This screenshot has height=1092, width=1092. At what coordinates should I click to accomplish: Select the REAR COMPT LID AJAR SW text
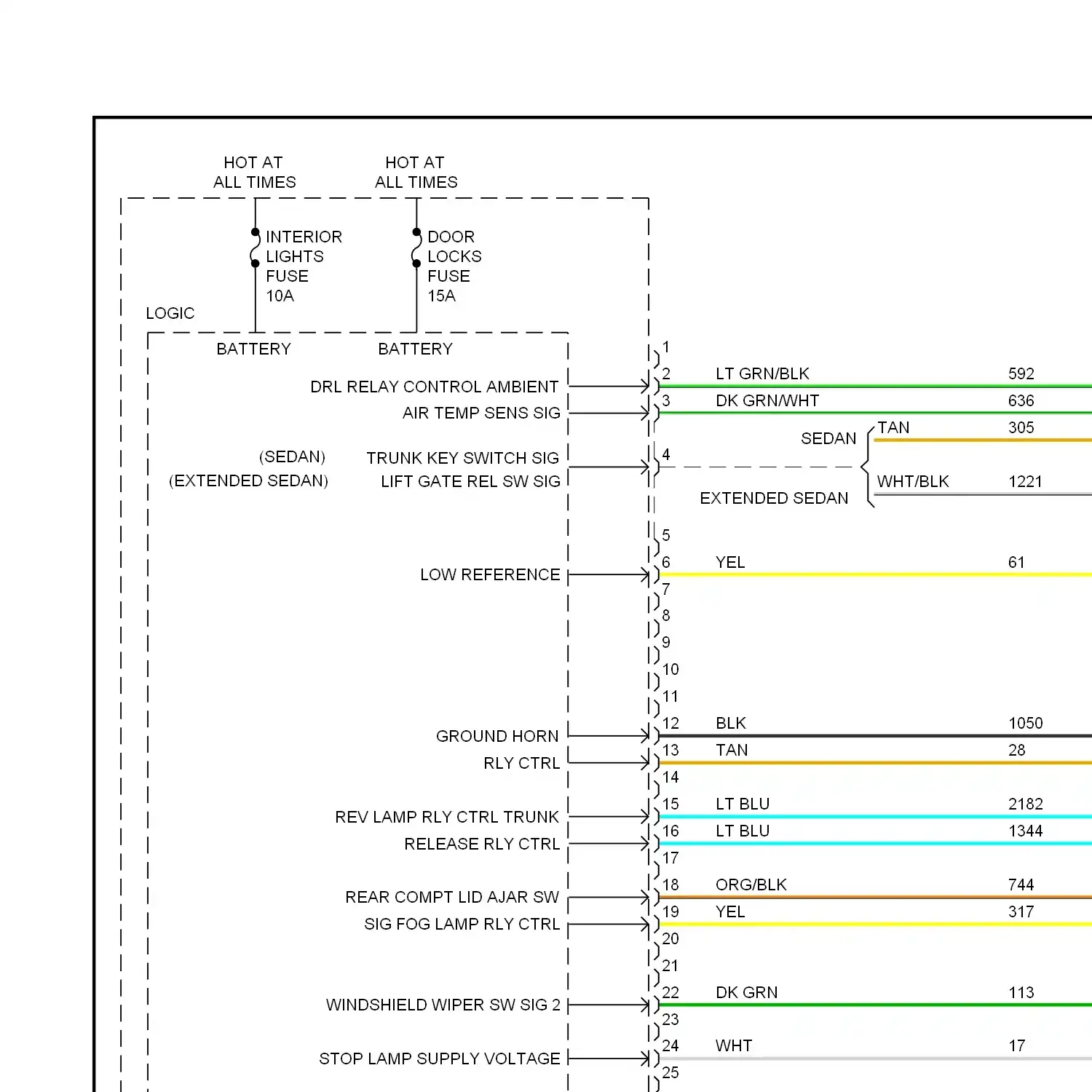452,897
